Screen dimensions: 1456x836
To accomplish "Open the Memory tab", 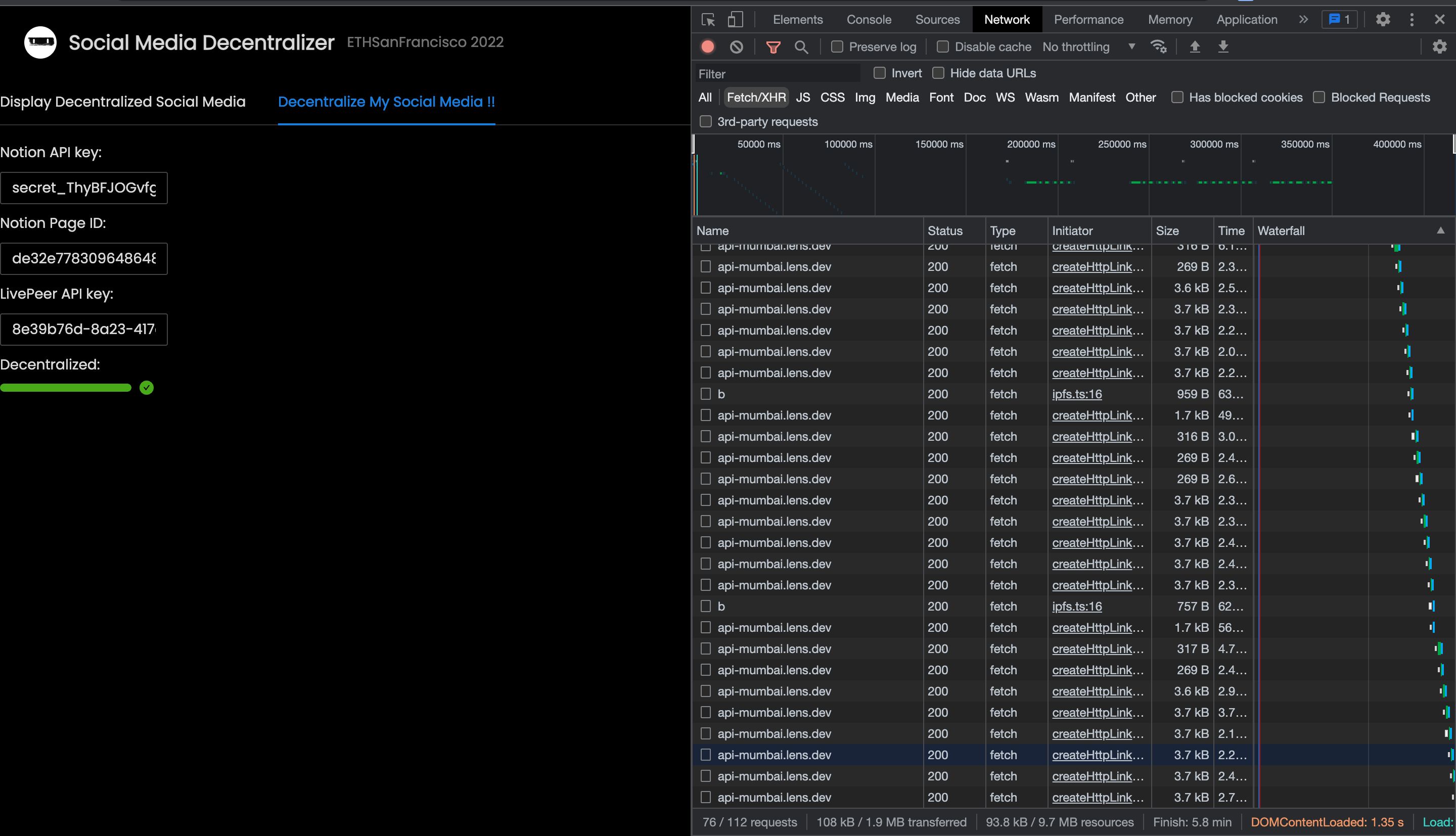I will click(x=1170, y=20).
